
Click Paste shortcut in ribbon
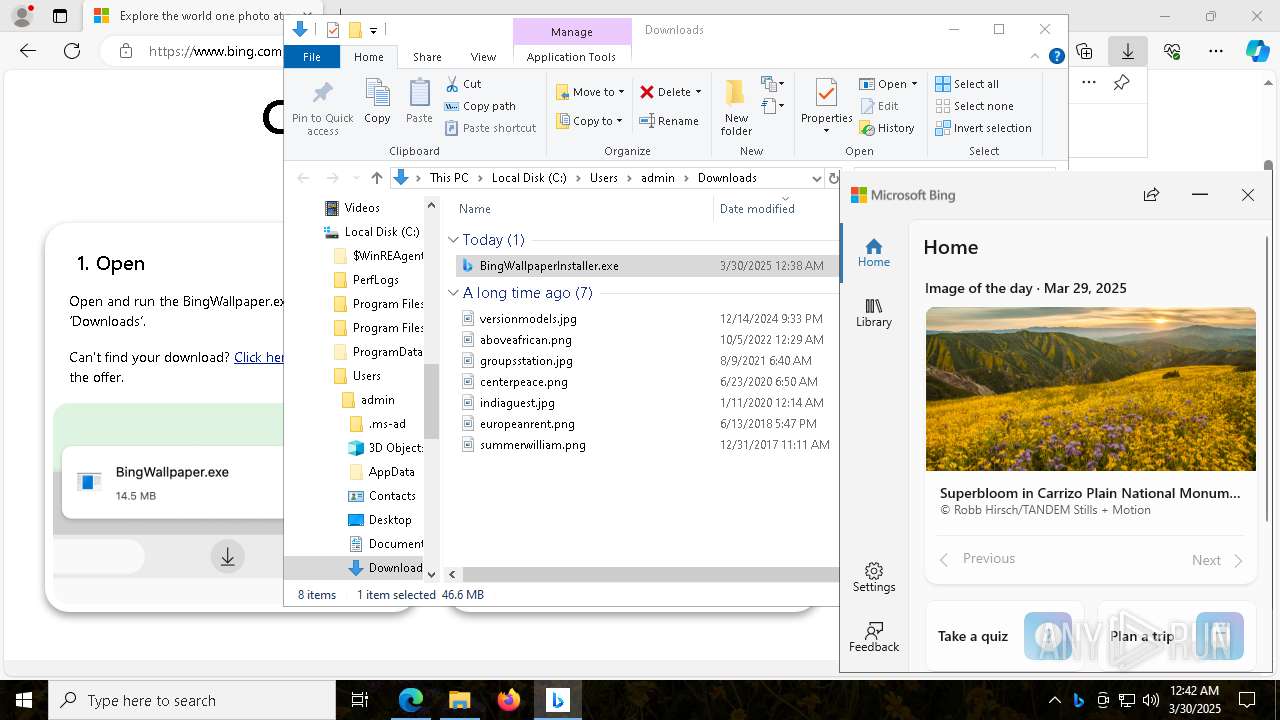pyautogui.click(x=490, y=128)
